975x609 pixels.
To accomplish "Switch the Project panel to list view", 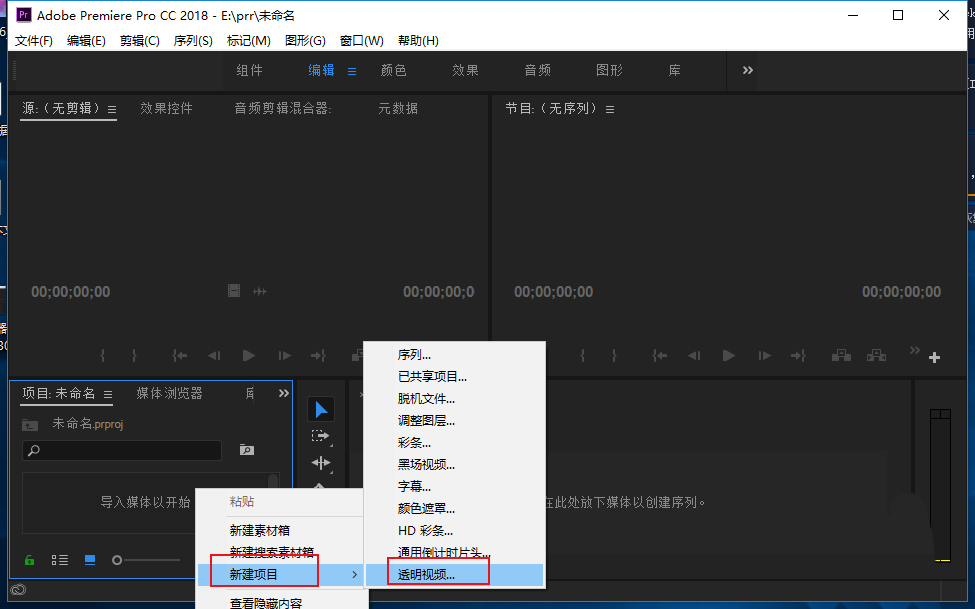I will coord(60,559).
